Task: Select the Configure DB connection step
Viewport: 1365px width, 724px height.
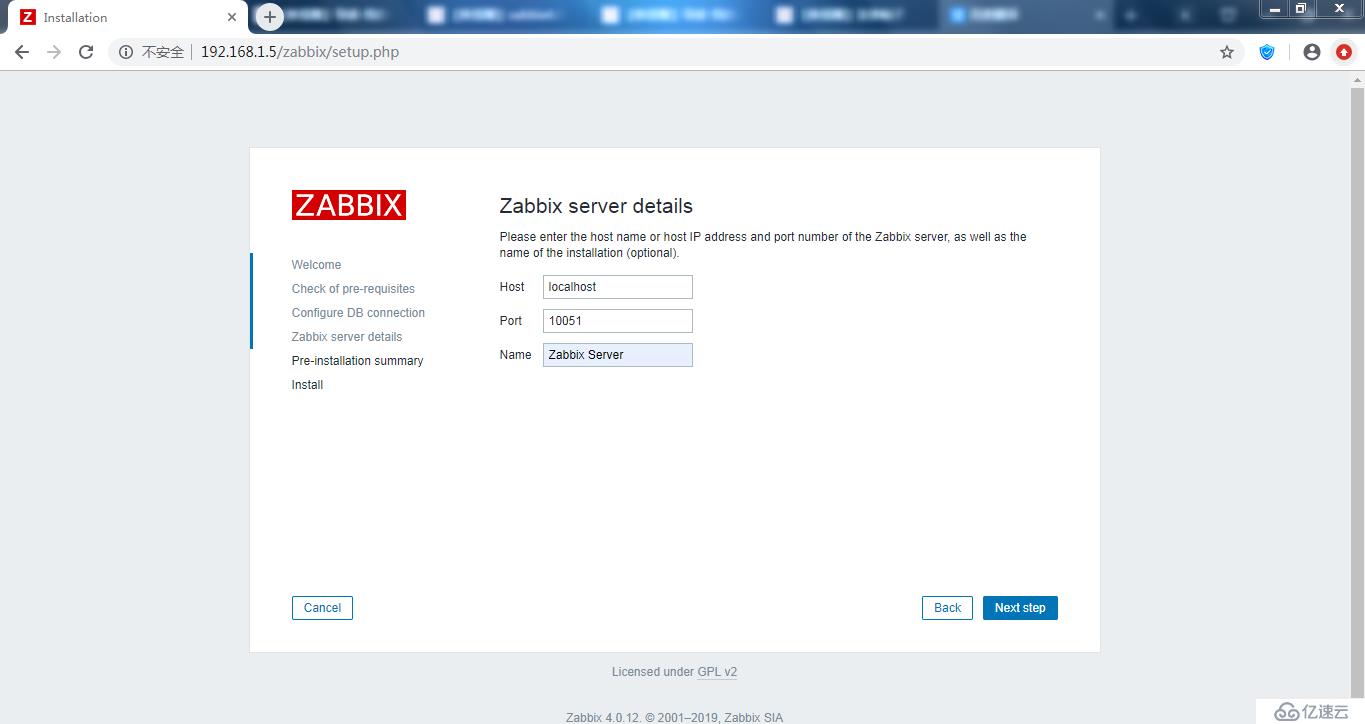Action: pyautogui.click(x=358, y=313)
